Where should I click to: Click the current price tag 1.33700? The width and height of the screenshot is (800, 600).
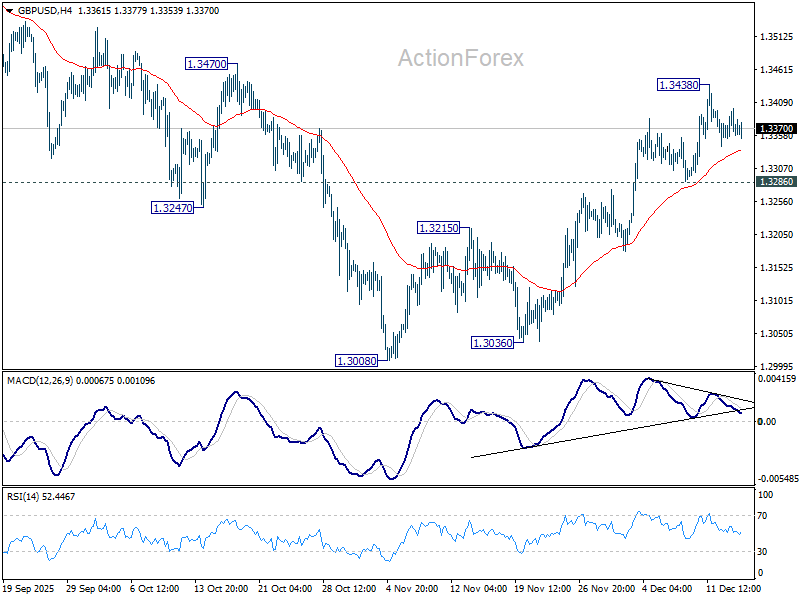(776, 129)
